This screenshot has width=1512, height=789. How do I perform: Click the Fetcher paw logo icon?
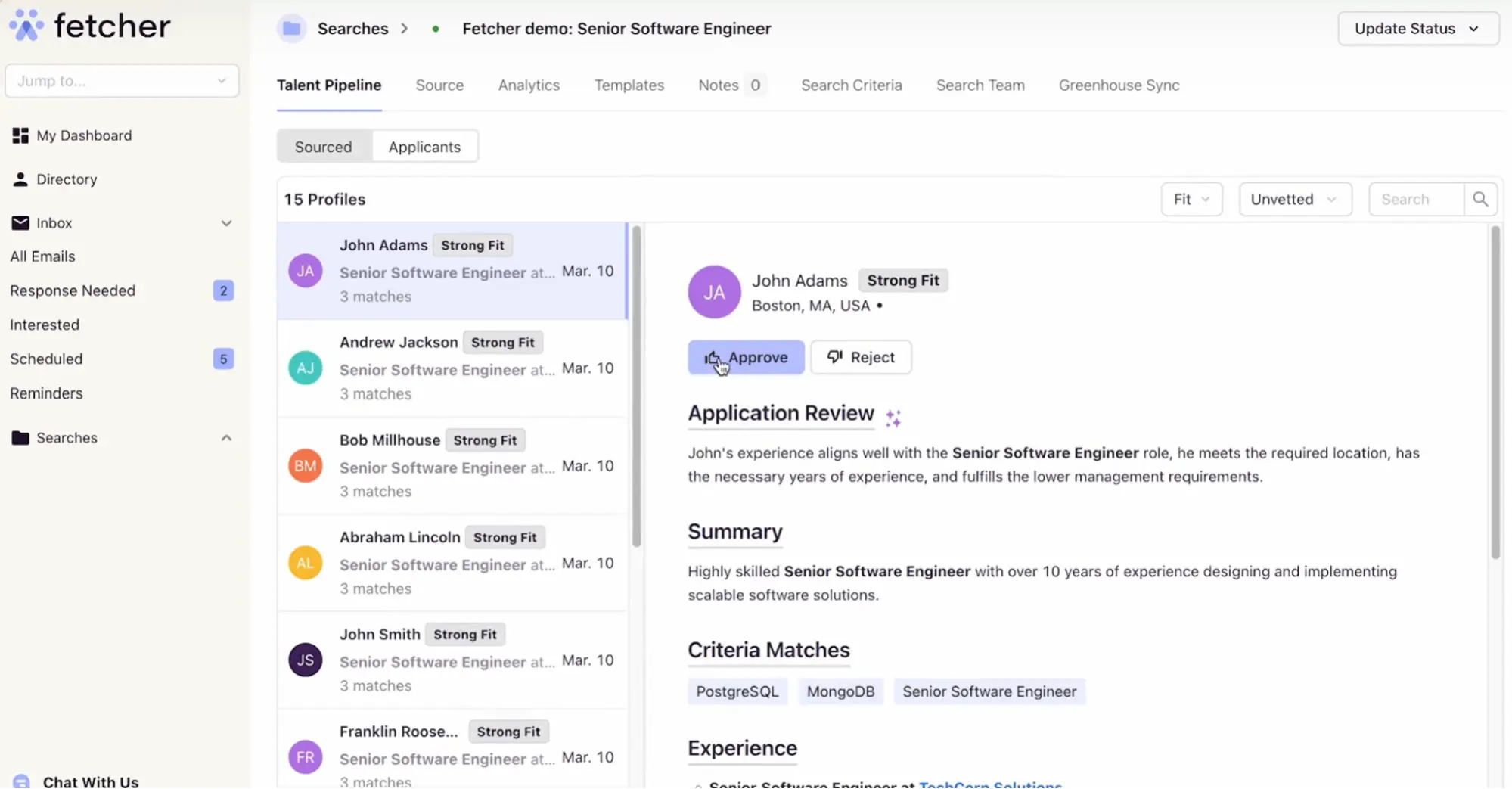tap(26, 26)
